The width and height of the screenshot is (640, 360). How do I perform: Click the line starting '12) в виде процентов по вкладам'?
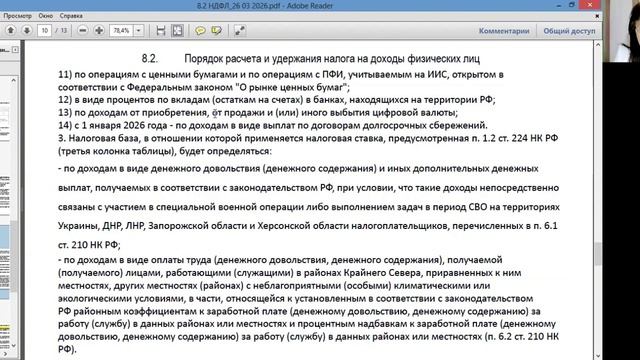276,100
